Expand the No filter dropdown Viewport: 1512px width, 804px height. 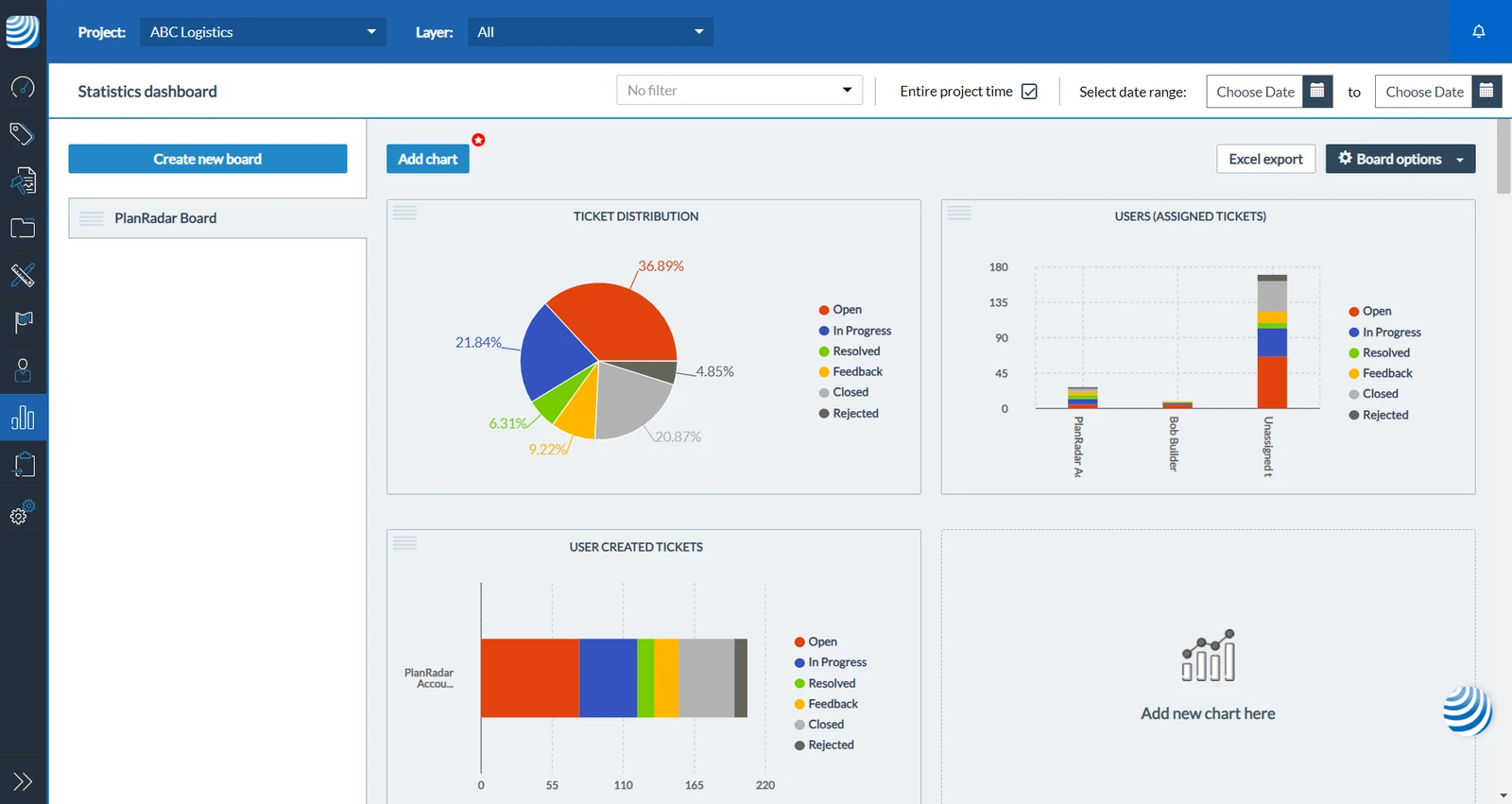point(740,91)
